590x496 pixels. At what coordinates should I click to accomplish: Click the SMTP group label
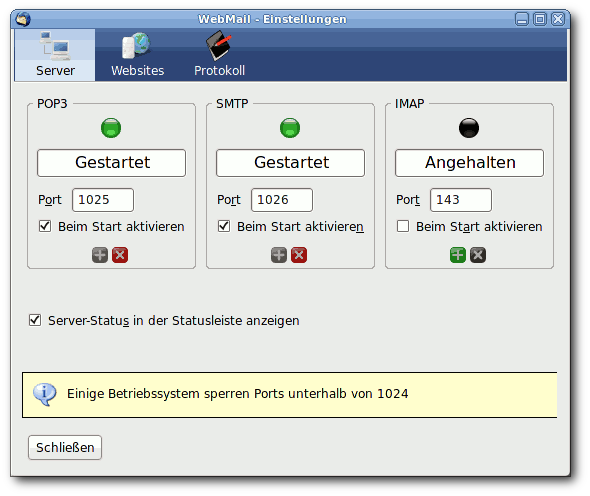(232, 103)
